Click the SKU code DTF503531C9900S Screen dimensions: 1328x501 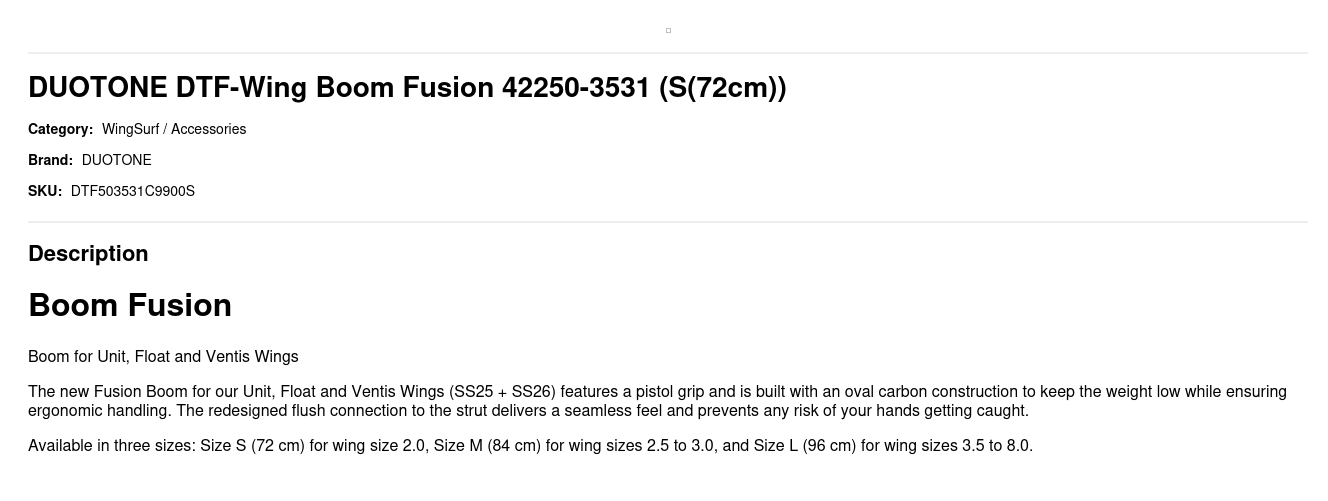click(133, 191)
